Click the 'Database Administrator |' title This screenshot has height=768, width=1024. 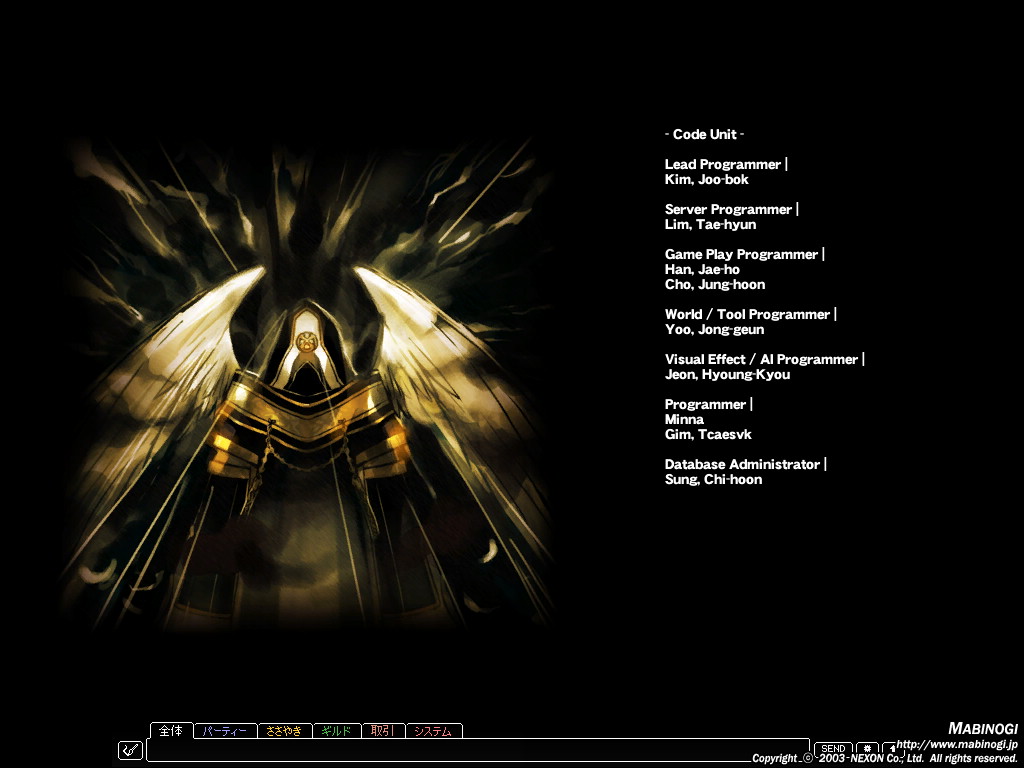coord(746,464)
